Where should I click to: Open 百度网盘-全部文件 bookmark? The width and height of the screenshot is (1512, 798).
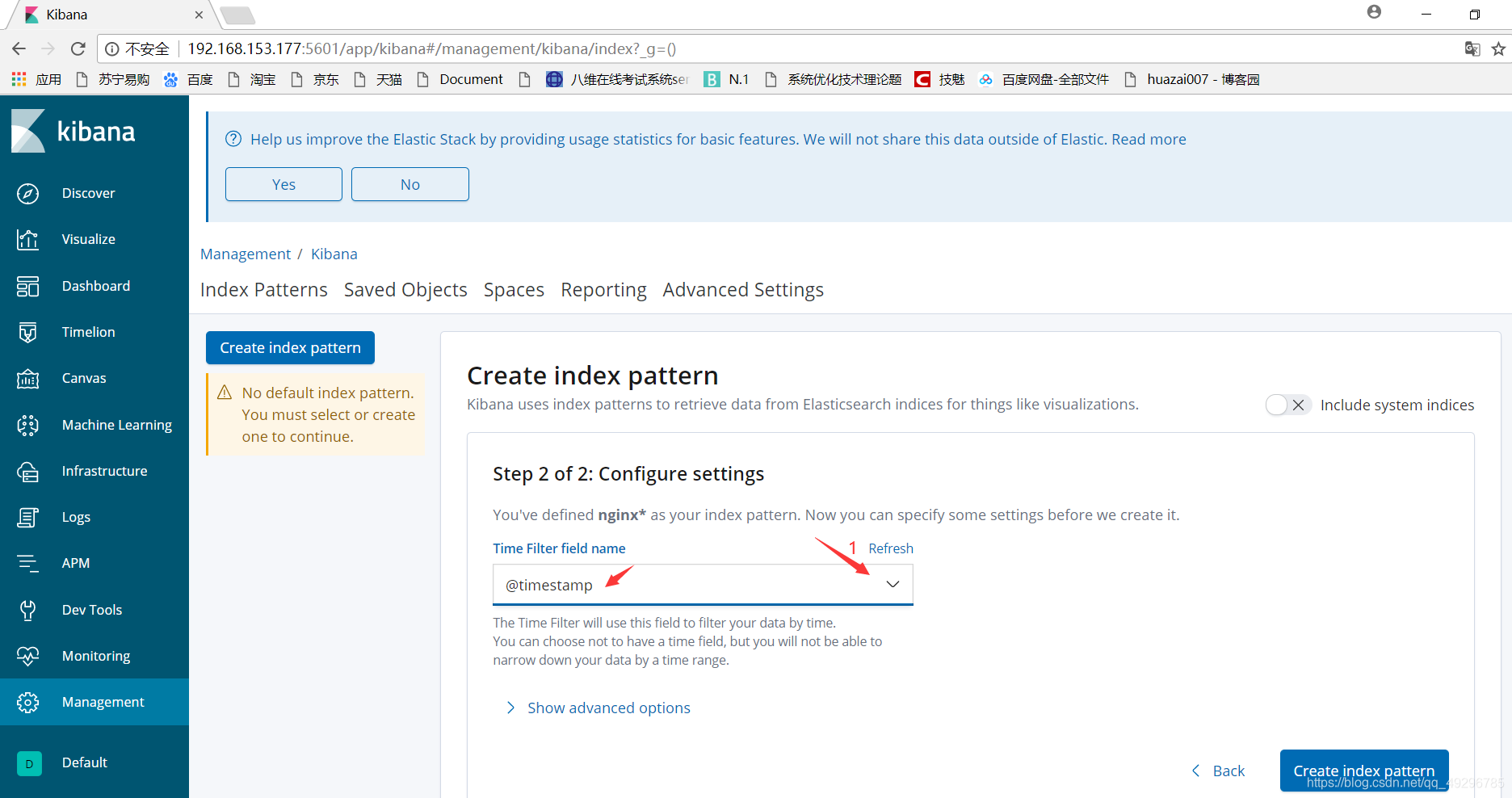pyautogui.click(x=1044, y=79)
